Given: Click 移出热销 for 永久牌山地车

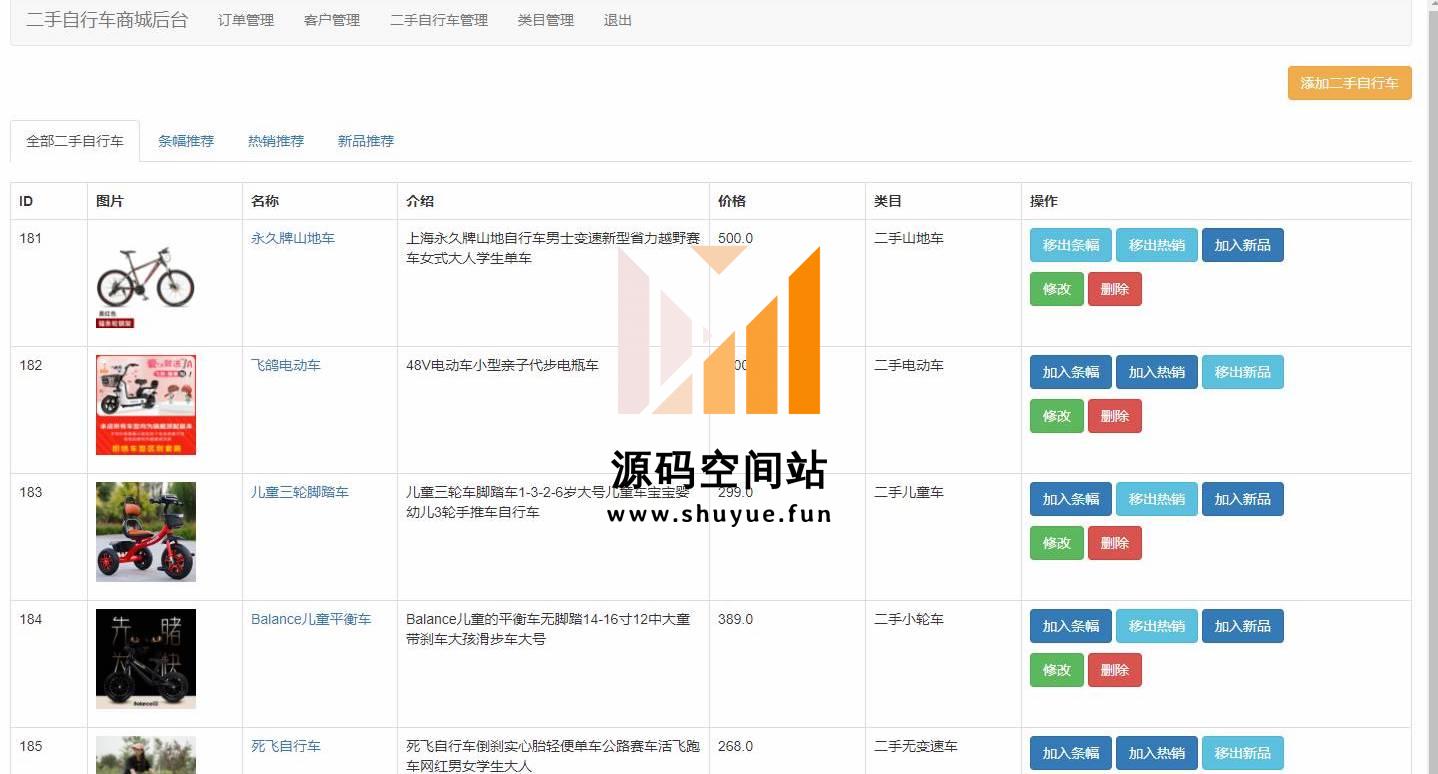Looking at the screenshot, I should (x=1157, y=245).
